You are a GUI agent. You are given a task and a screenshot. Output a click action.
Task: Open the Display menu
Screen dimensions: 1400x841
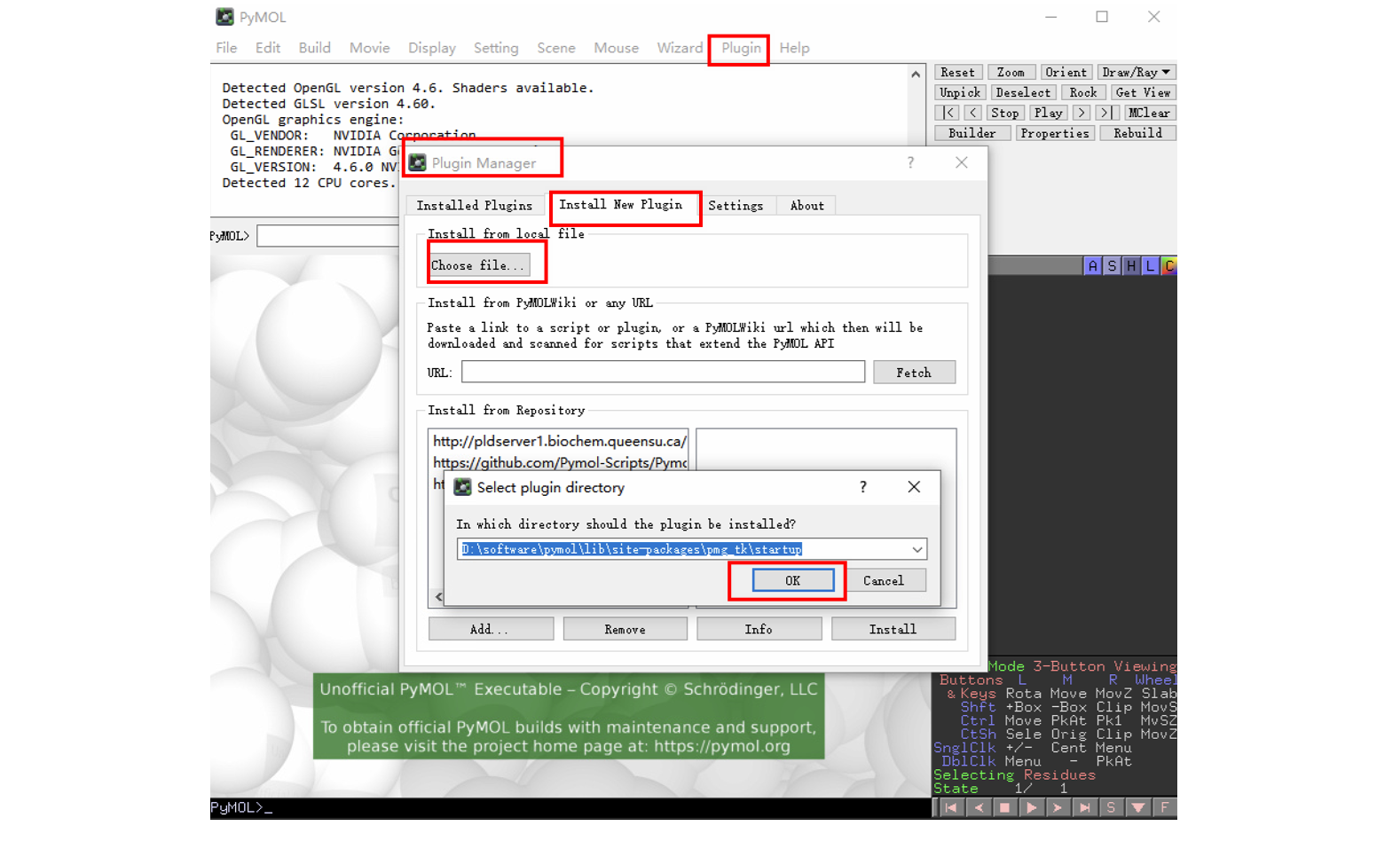point(432,48)
